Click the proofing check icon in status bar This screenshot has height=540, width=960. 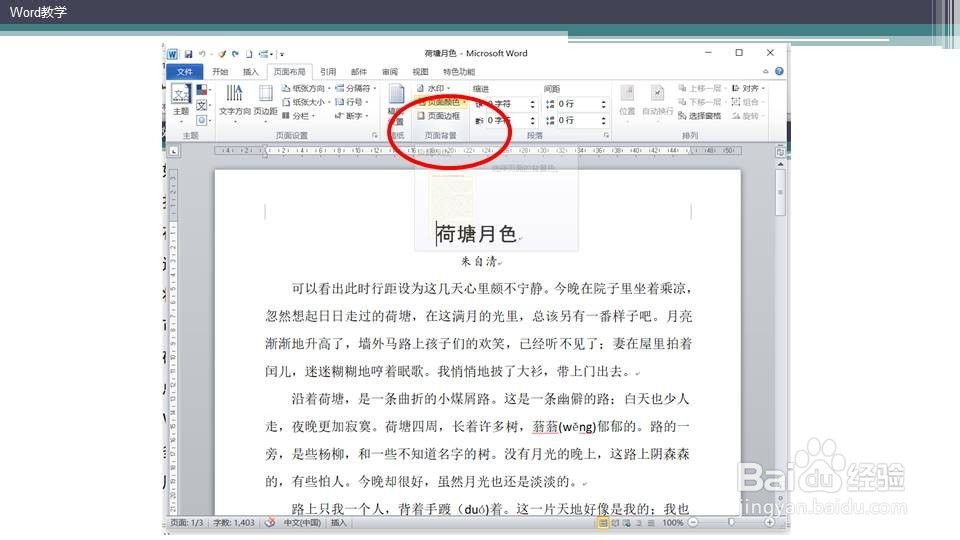[x=269, y=523]
